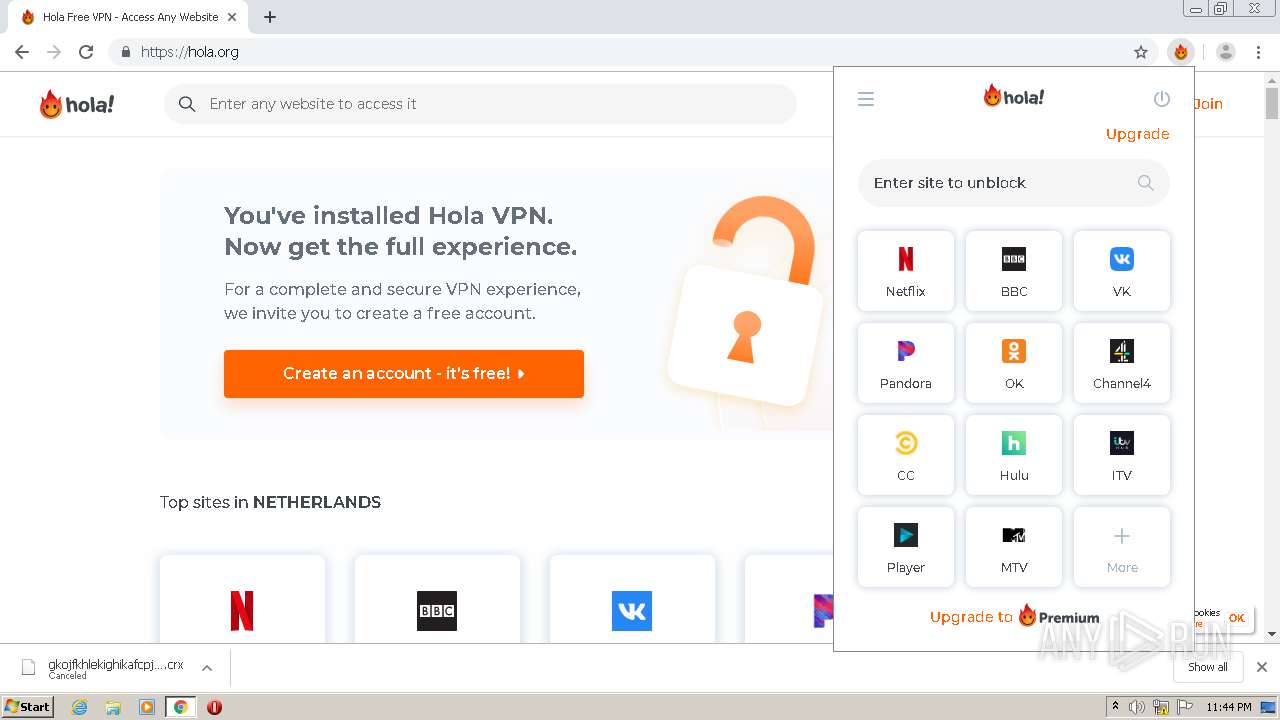Expand the crx download item options

pyautogui.click(x=207, y=668)
